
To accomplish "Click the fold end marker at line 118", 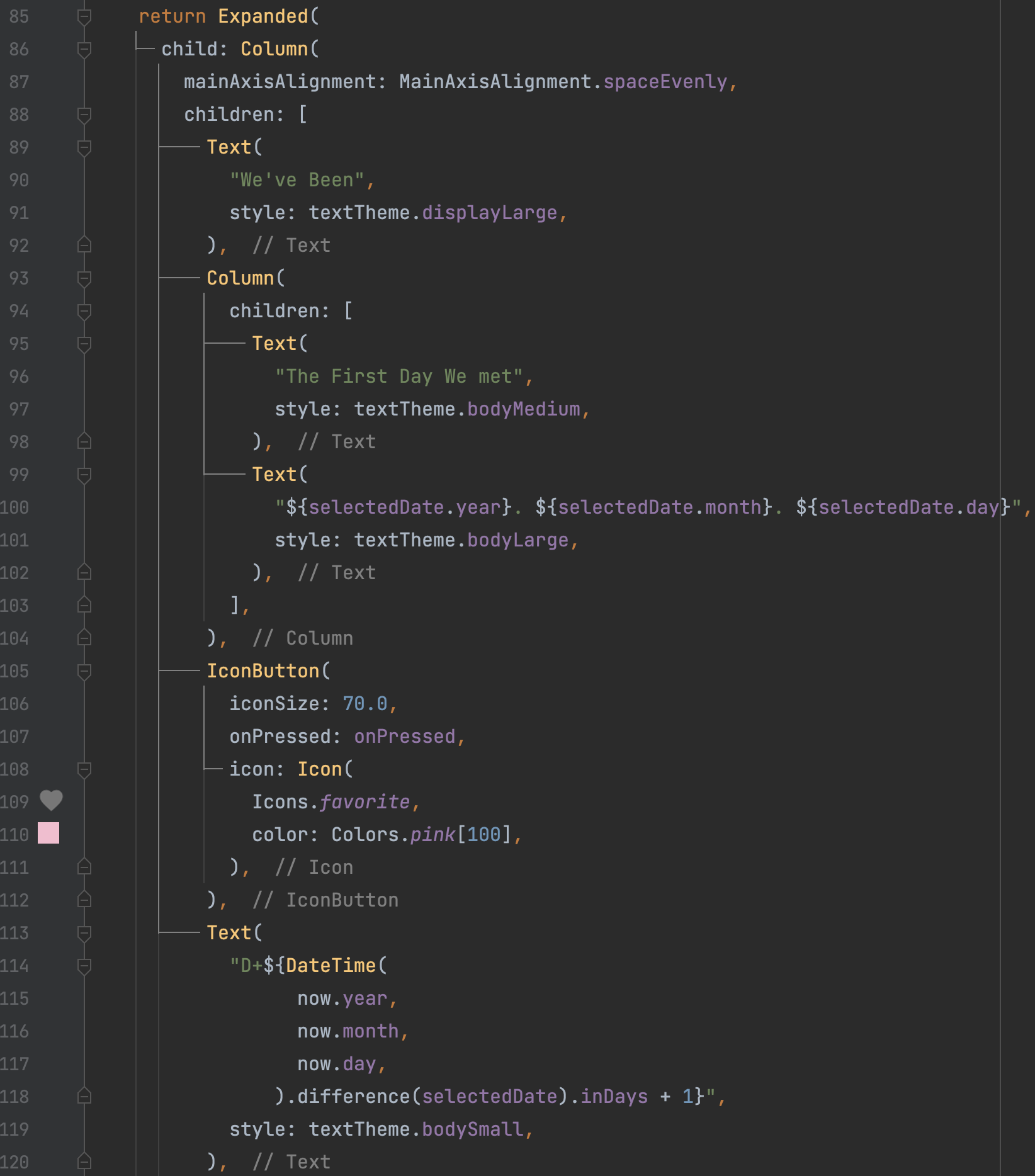I will click(x=84, y=1097).
